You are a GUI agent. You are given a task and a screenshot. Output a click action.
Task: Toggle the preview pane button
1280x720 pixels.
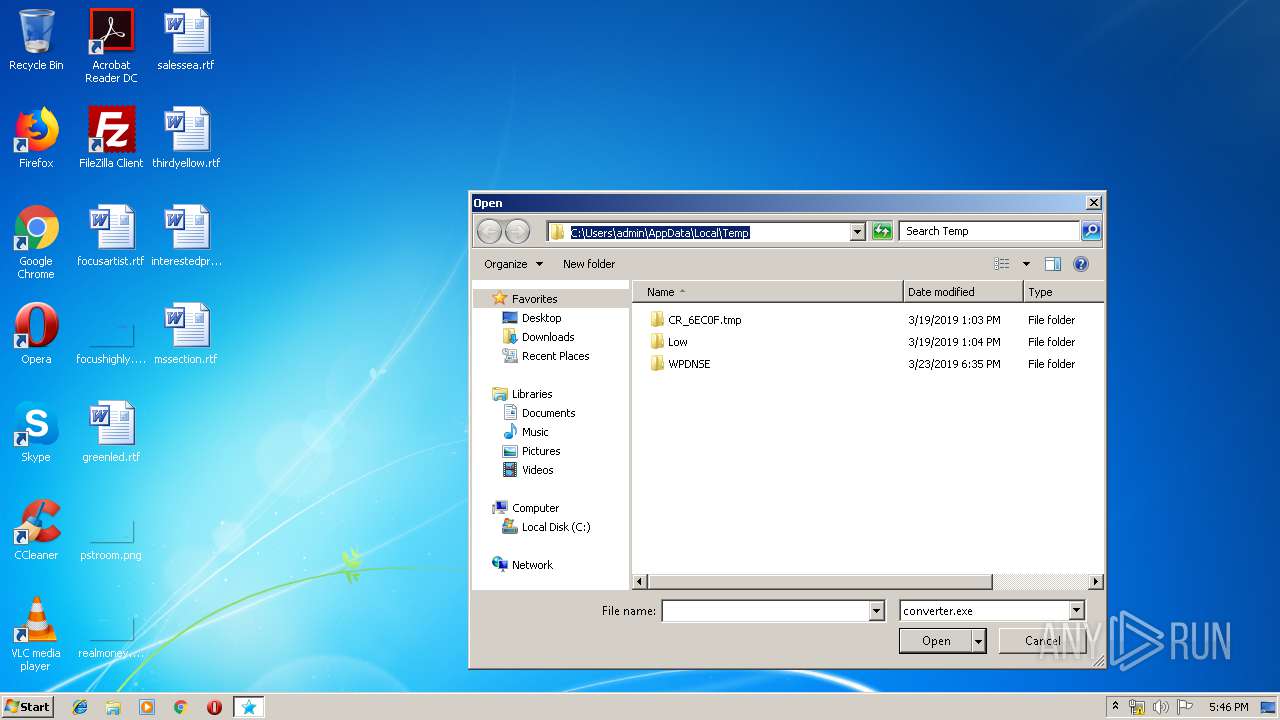pos(1052,264)
